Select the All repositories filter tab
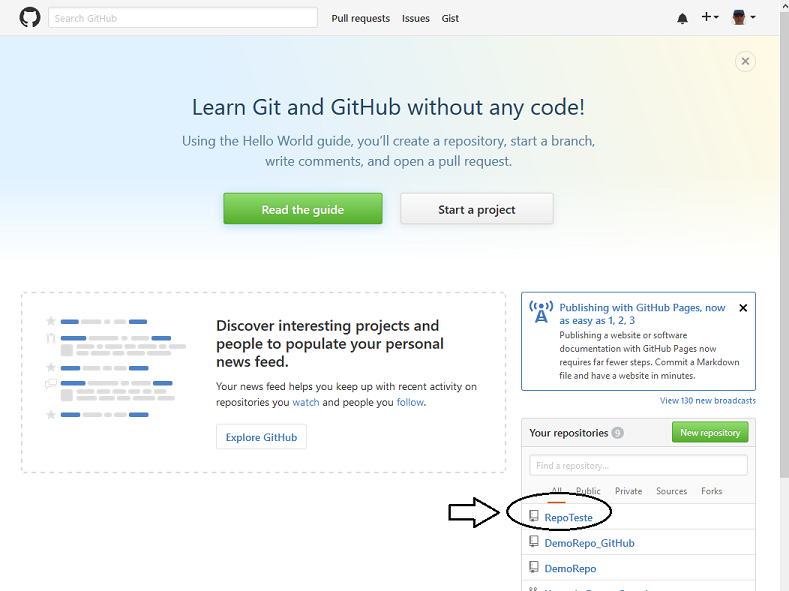The height and width of the screenshot is (591, 789). (557, 491)
